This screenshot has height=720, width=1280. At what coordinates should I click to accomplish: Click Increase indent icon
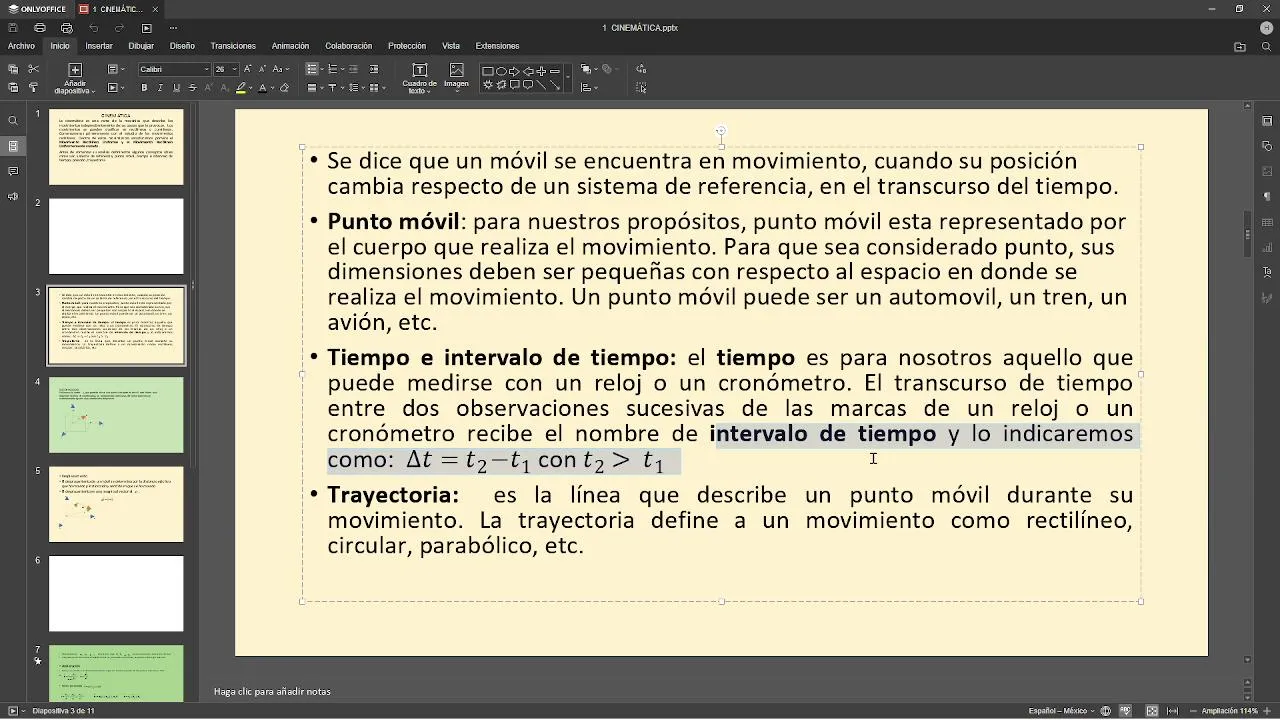coord(374,69)
